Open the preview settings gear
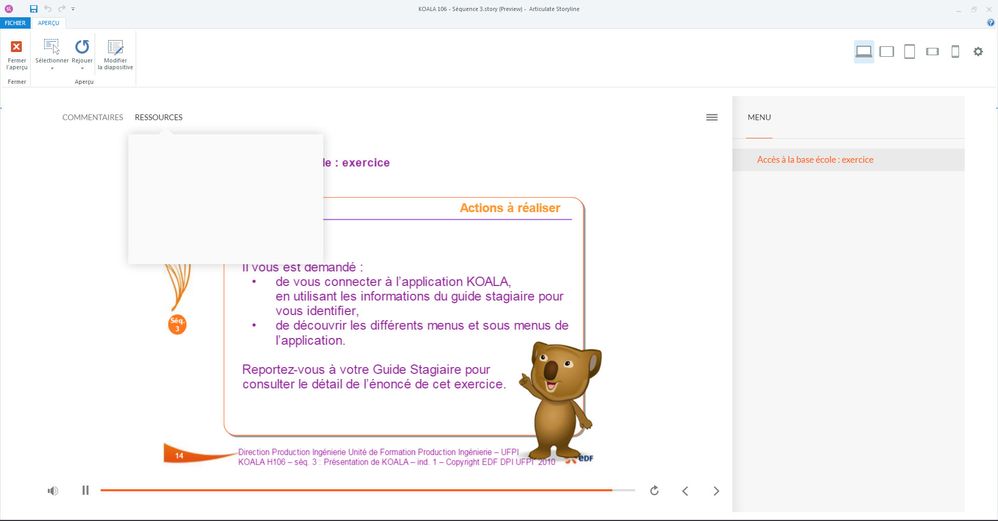998x521 pixels. tap(978, 52)
